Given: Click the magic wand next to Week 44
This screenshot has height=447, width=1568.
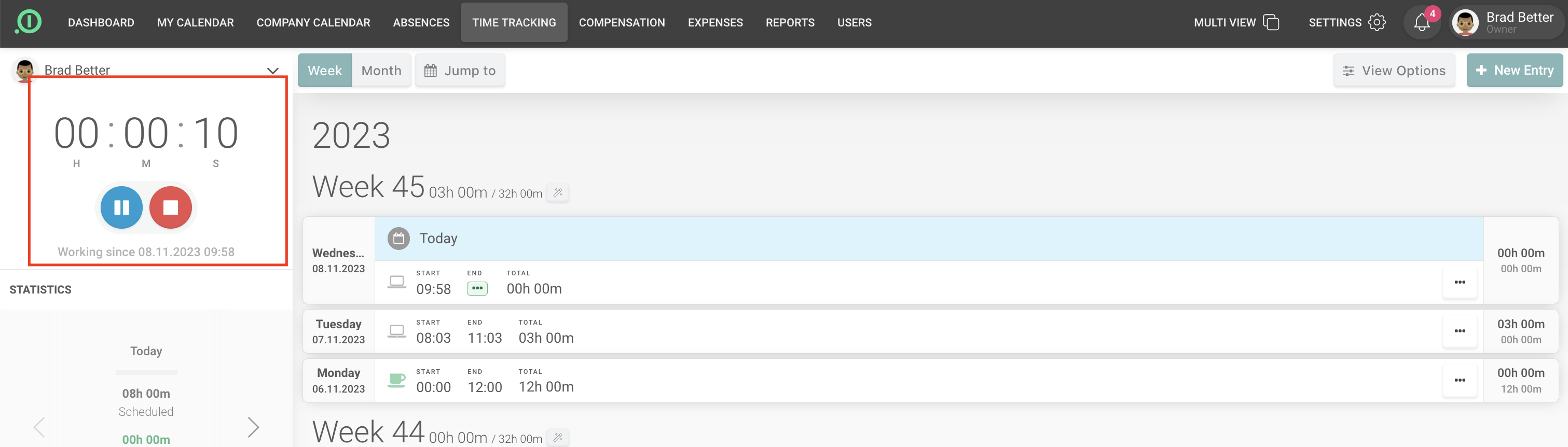Looking at the screenshot, I should (558, 437).
